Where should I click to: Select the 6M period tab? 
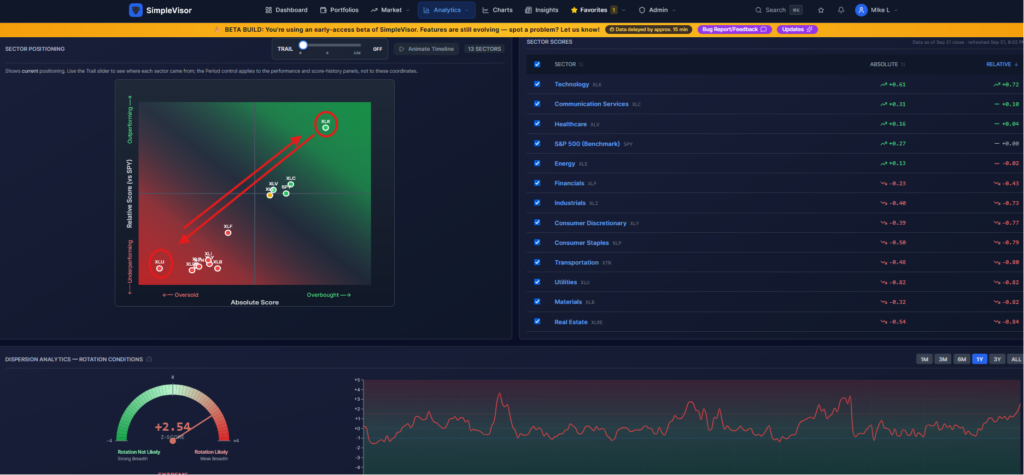pyautogui.click(x=961, y=359)
